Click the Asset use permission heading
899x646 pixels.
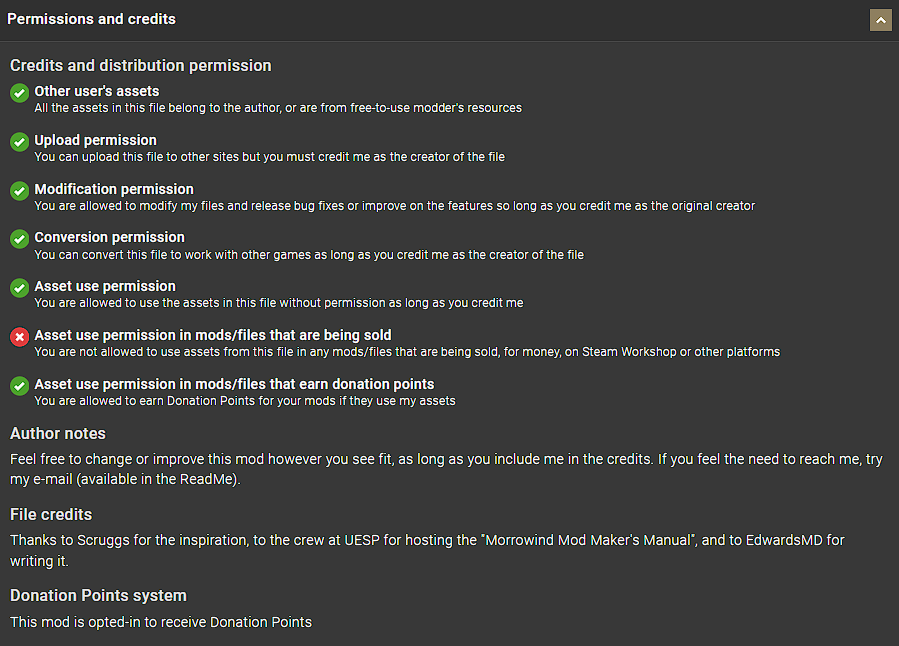105,286
